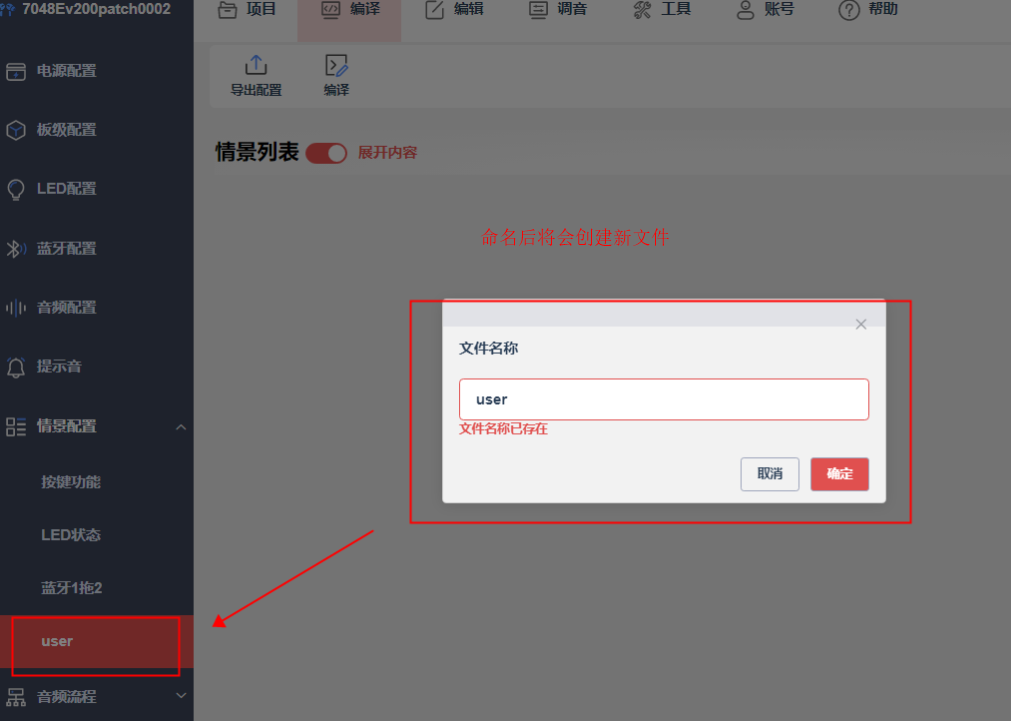Image resolution: width=1011 pixels, height=721 pixels.
Task: Click the 情景配置 list icon
Action: click(16, 426)
